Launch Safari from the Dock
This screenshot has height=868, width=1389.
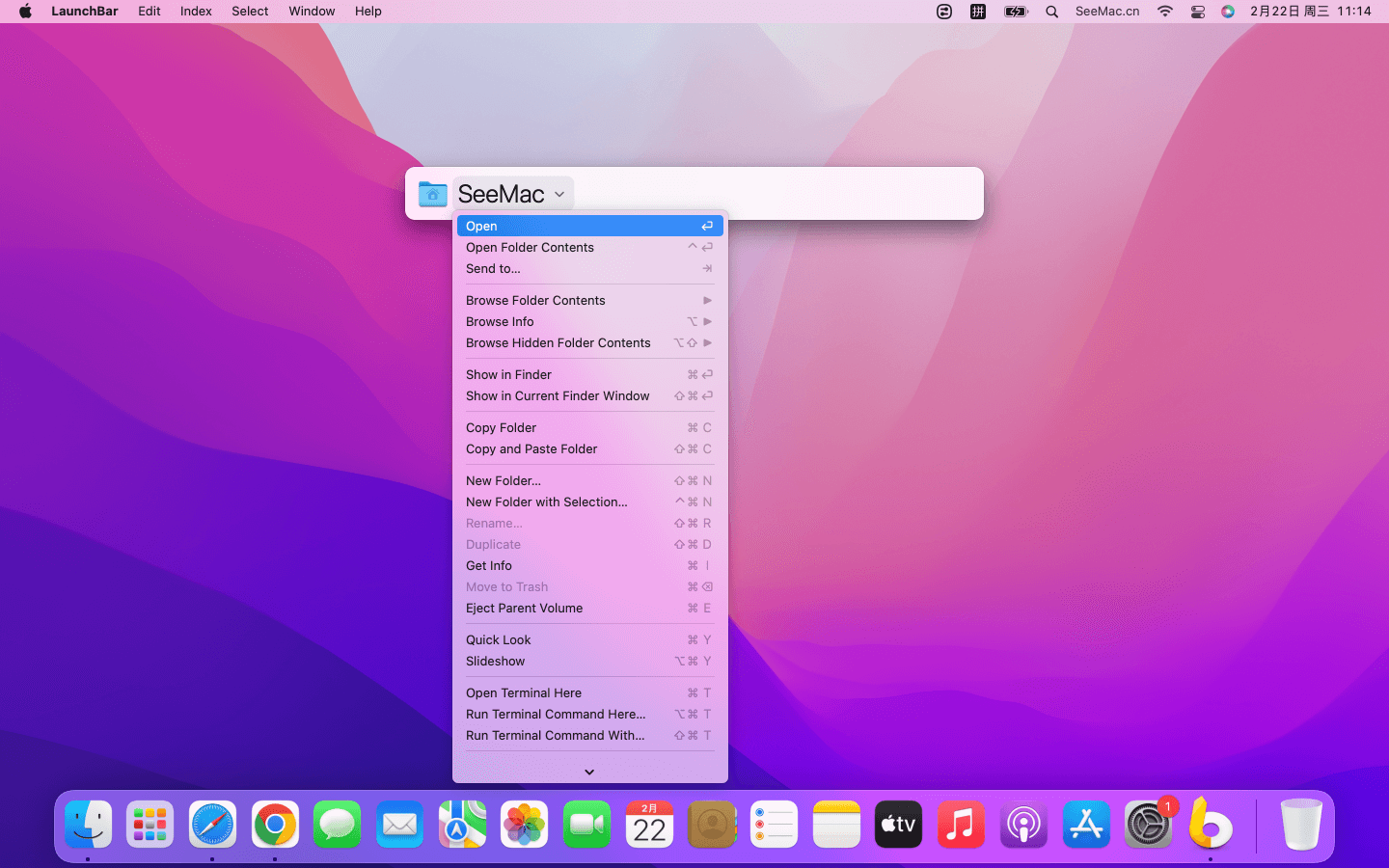coord(212,825)
